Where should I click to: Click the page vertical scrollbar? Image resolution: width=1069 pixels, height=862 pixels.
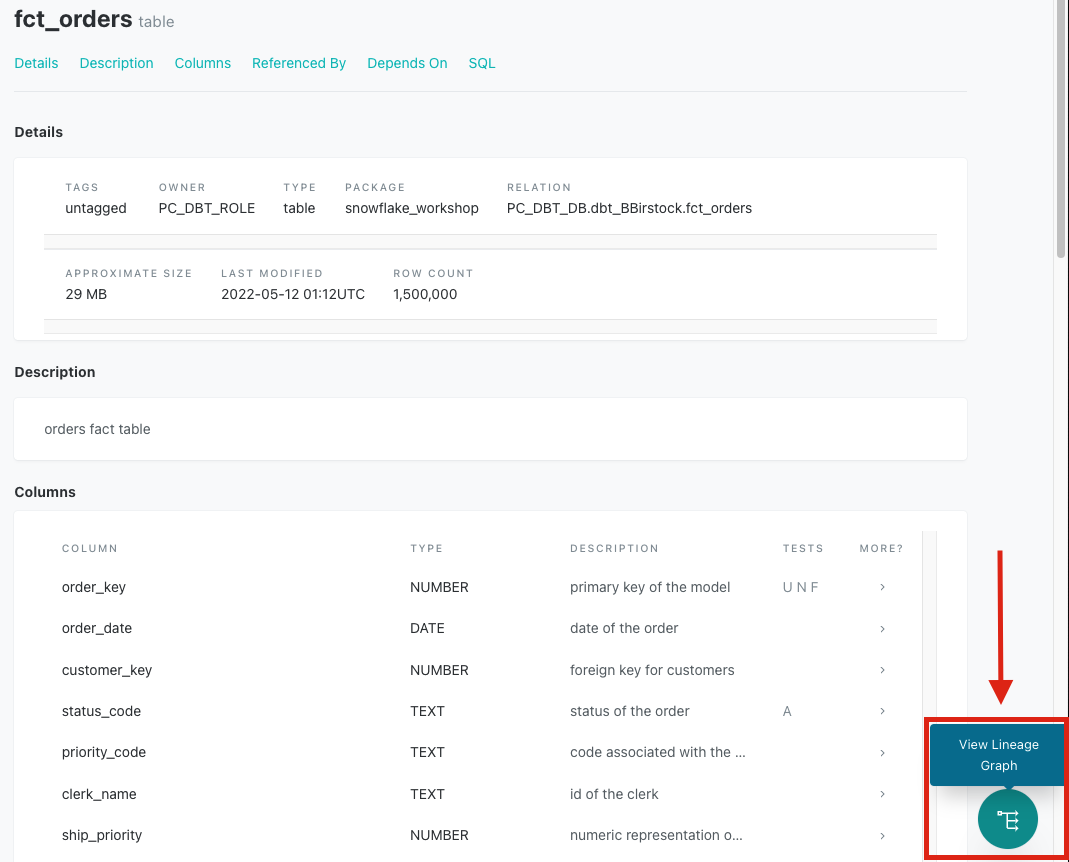click(x=1061, y=130)
